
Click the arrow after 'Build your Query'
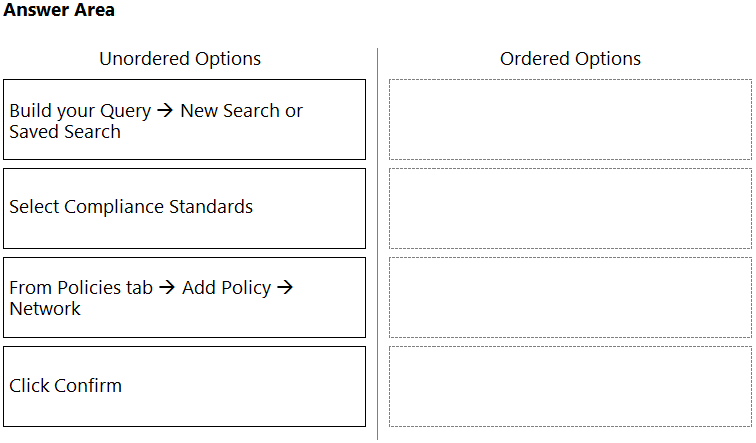(x=165, y=110)
